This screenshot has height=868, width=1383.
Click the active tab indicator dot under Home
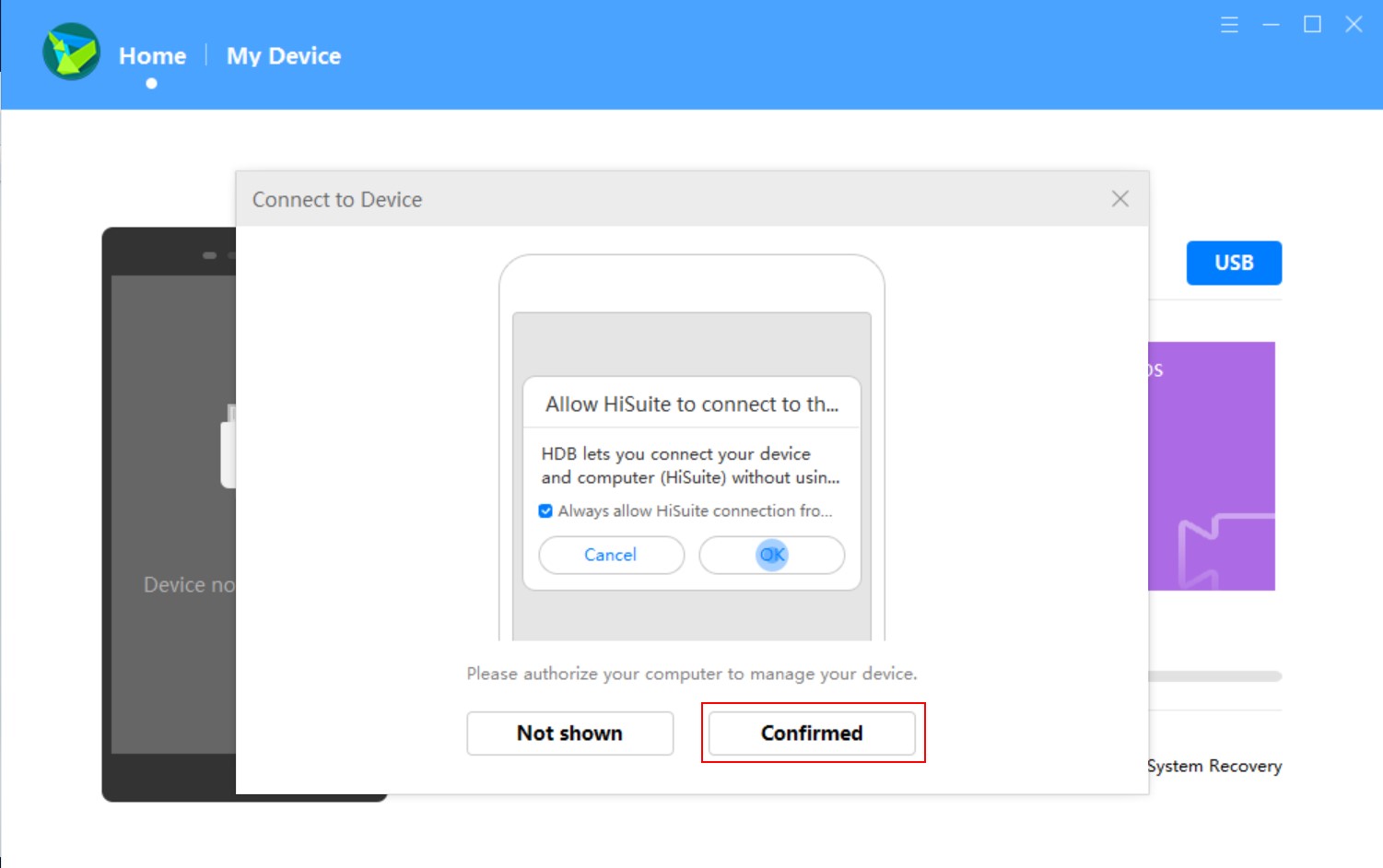tap(152, 83)
